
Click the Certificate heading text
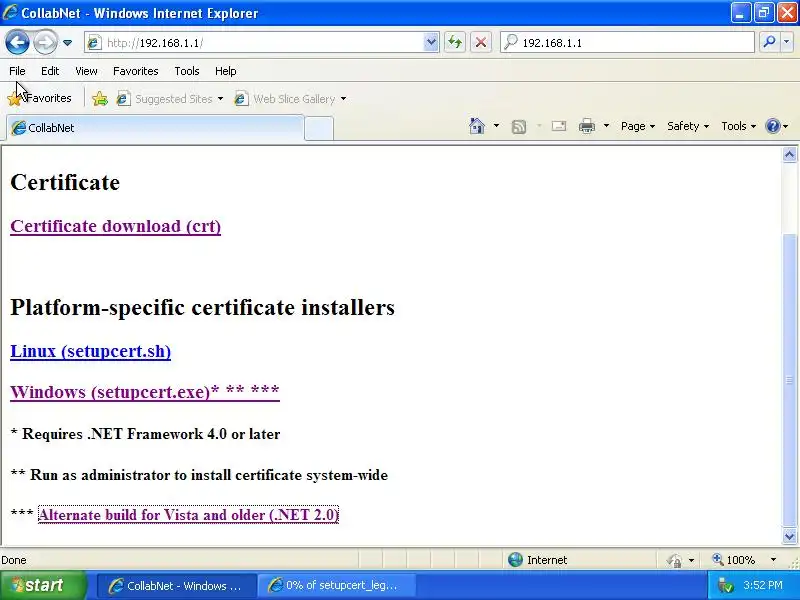pyautogui.click(x=65, y=182)
